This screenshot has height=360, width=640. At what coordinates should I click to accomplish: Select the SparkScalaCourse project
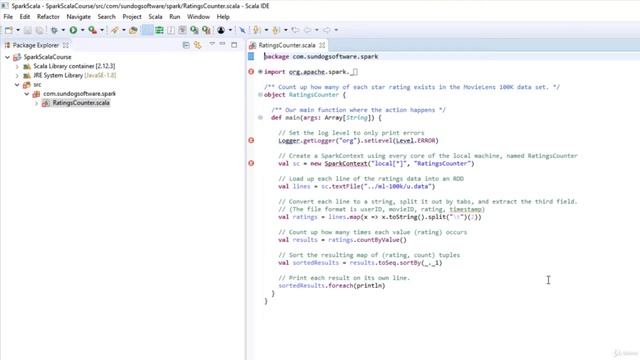pyautogui.click(x=47, y=57)
